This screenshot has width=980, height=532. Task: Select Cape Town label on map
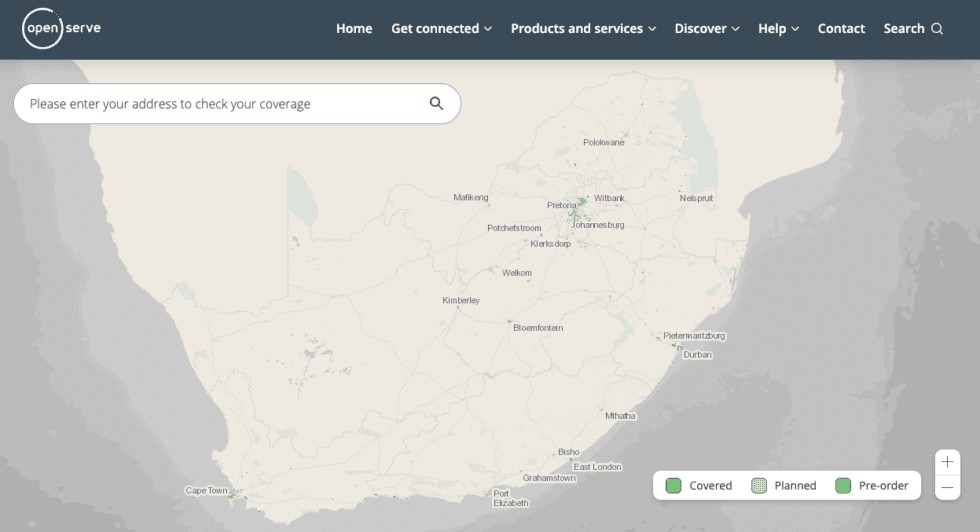point(207,491)
